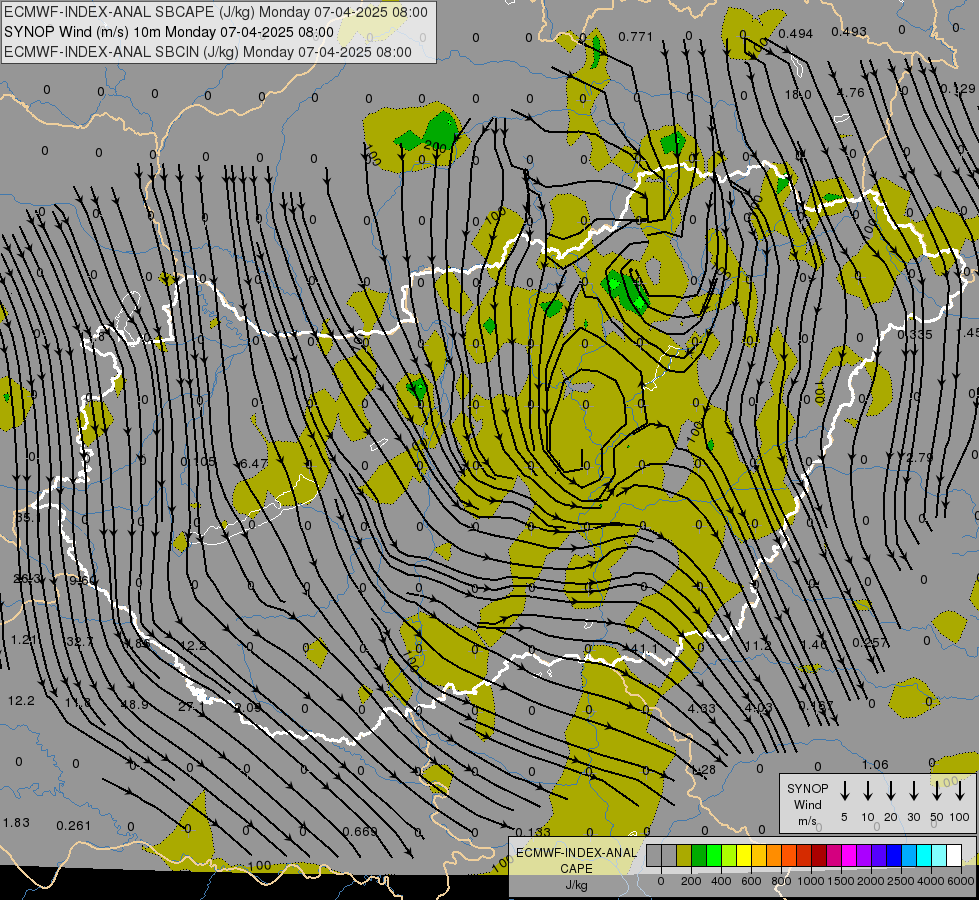Click the 50 m/s wind arrow in legend
Image resolution: width=979 pixels, height=900 pixels.
coord(937,791)
